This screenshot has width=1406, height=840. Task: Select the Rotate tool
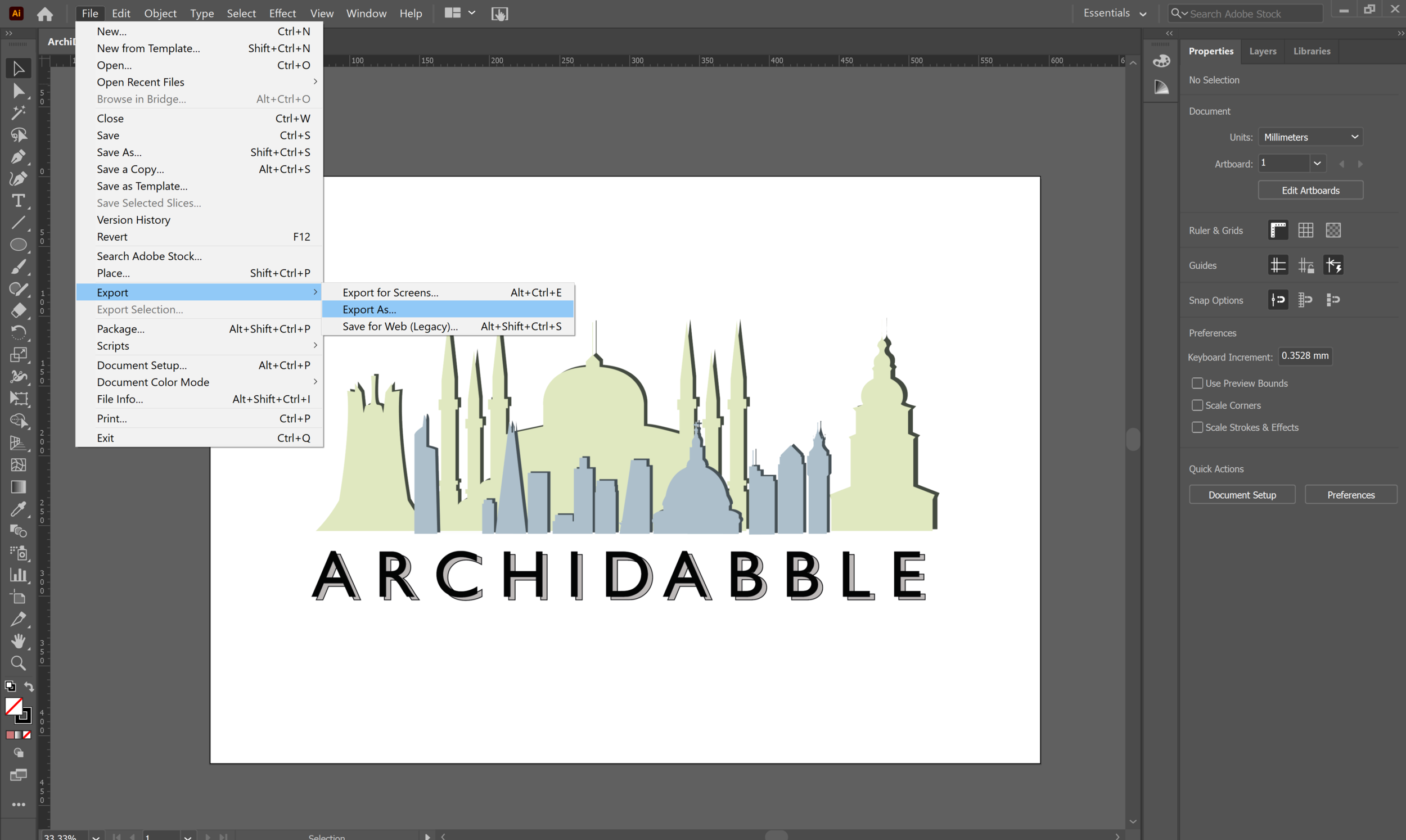click(18, 333)
